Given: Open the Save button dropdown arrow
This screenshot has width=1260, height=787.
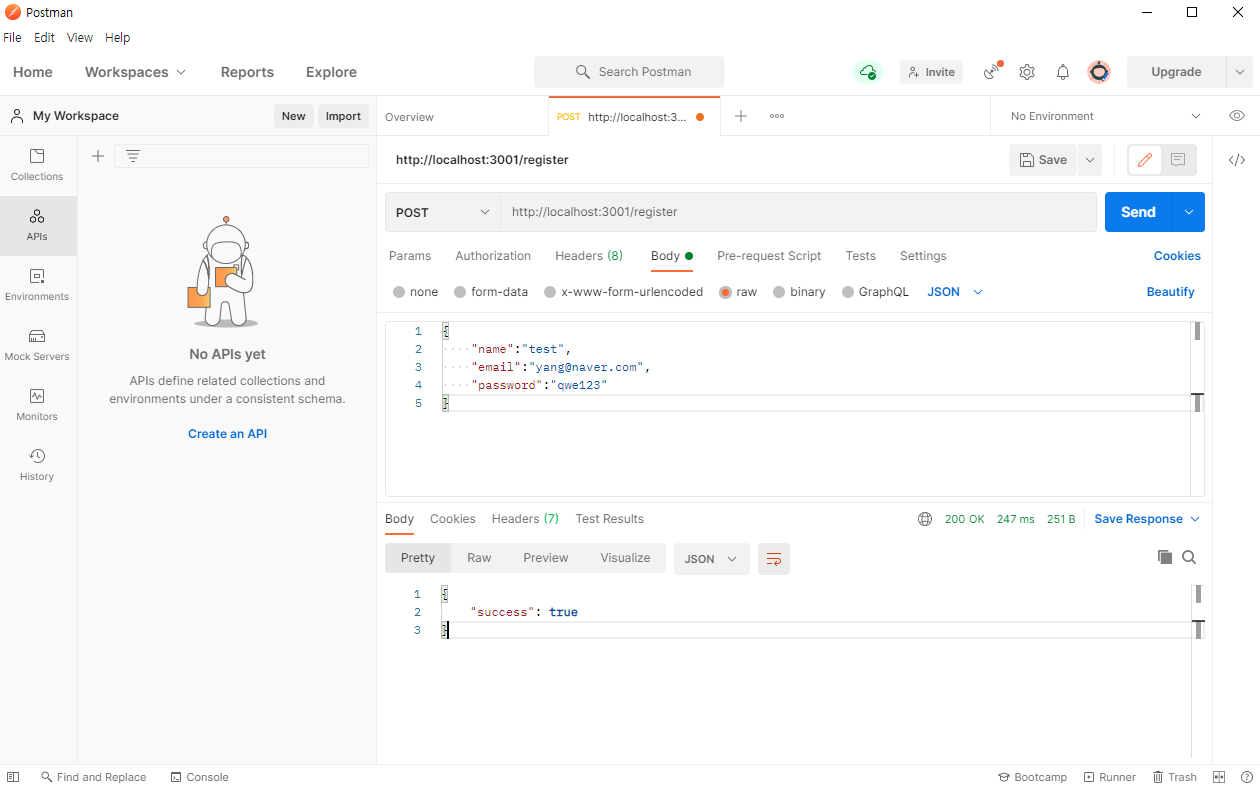Looking at the screenshot, I should [x=1089, y=160].
